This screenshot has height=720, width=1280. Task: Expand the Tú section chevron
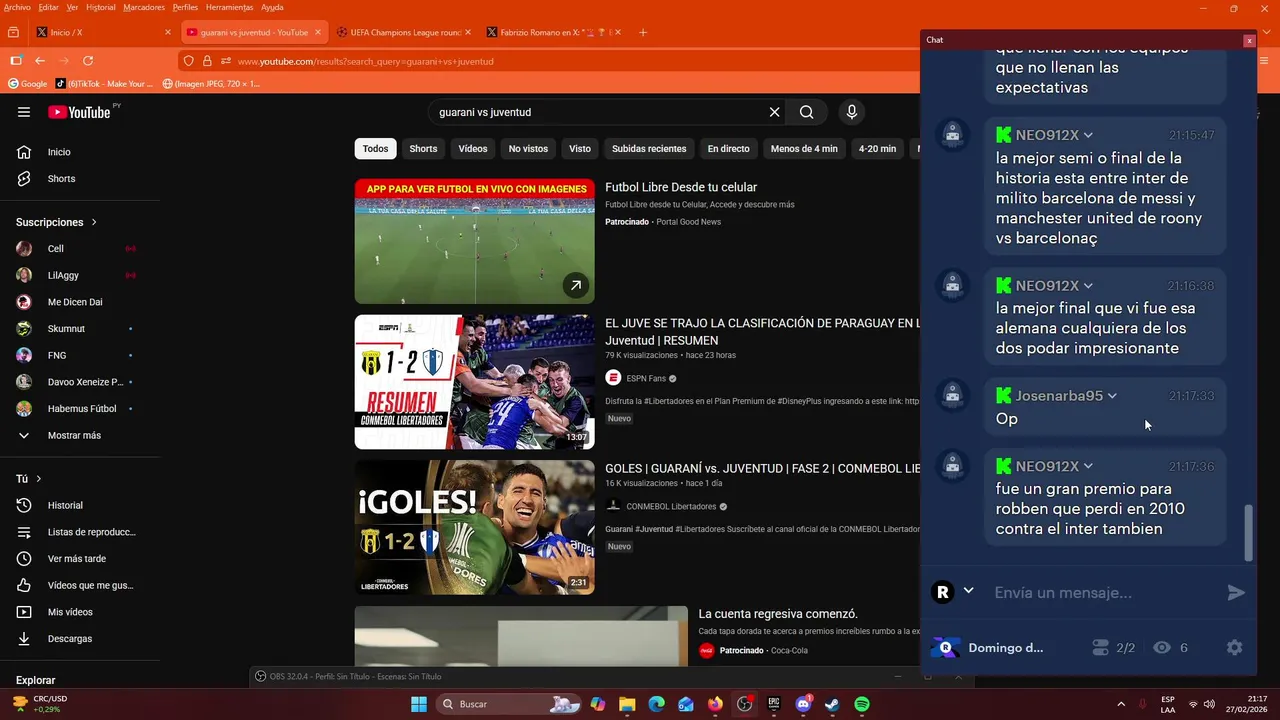[39, 479]
